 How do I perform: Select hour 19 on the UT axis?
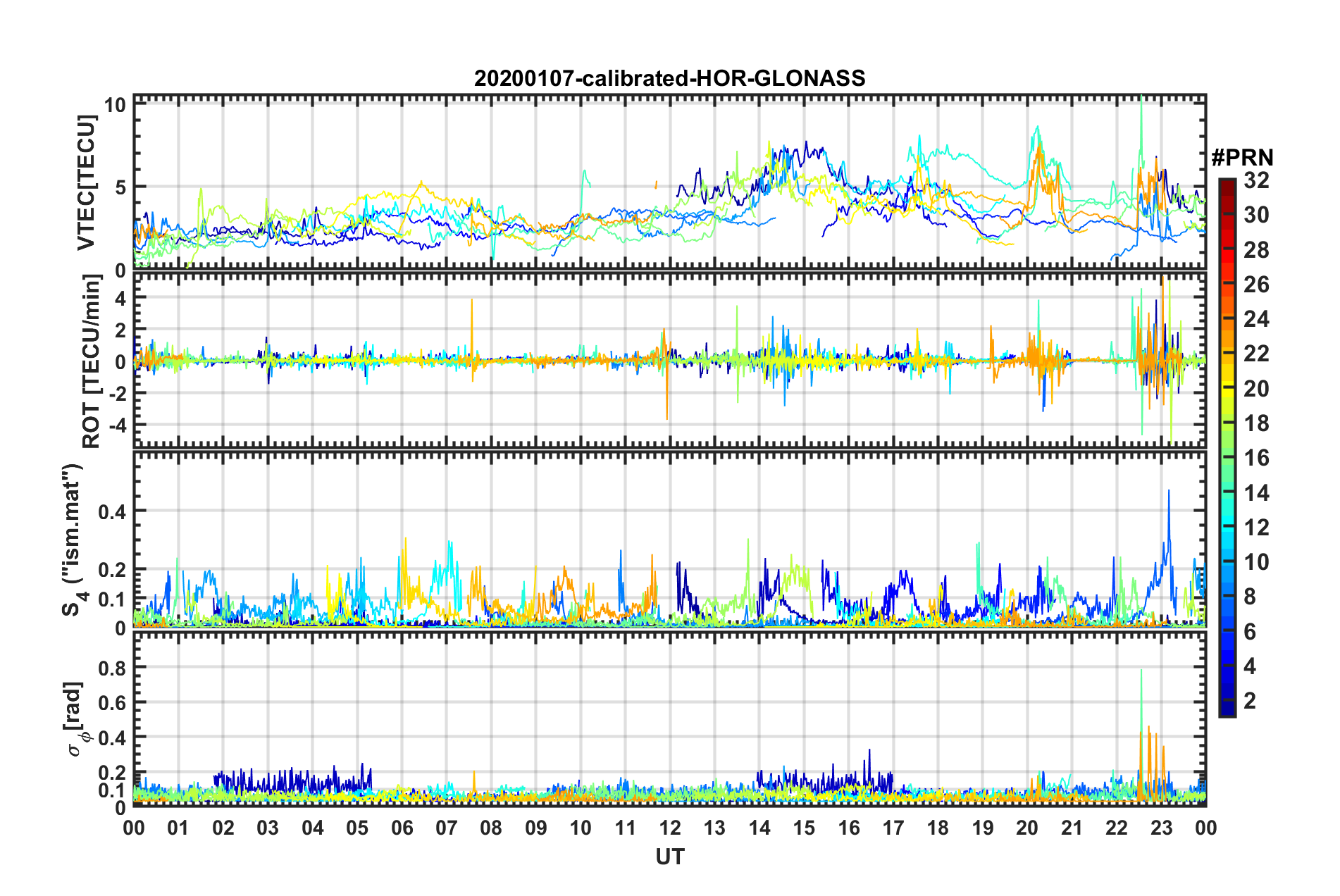(983, 828)
